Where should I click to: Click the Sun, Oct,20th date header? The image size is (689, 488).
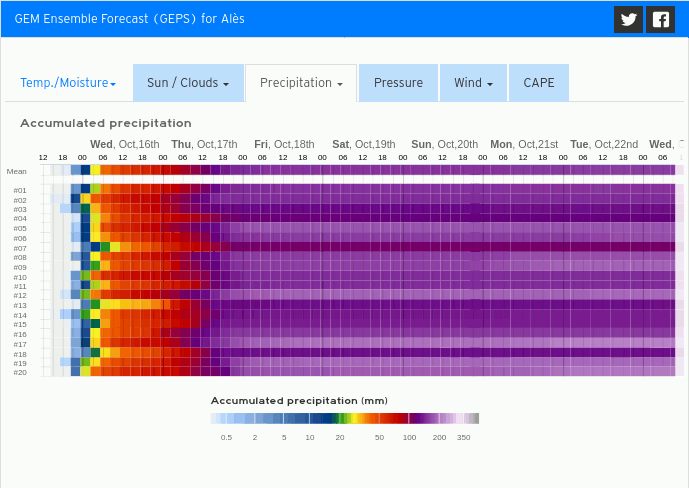(x=444, y=144)
